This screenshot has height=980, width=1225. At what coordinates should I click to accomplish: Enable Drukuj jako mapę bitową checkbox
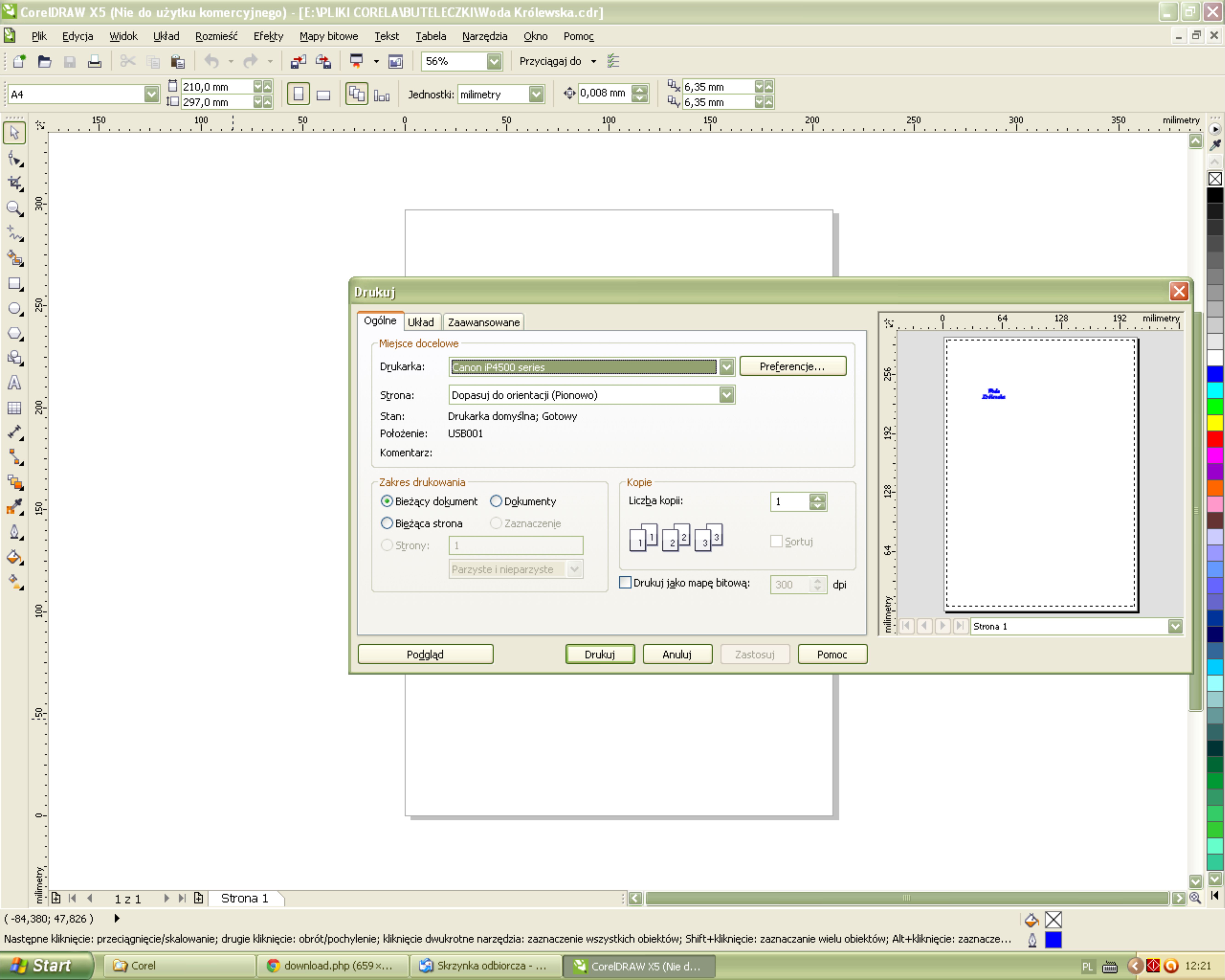[x=625, y=583]
